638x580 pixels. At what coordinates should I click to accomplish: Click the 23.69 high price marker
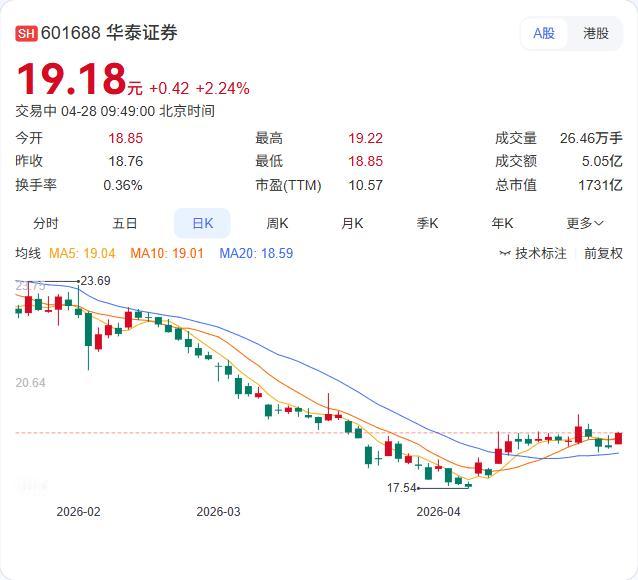pos(95,281)
